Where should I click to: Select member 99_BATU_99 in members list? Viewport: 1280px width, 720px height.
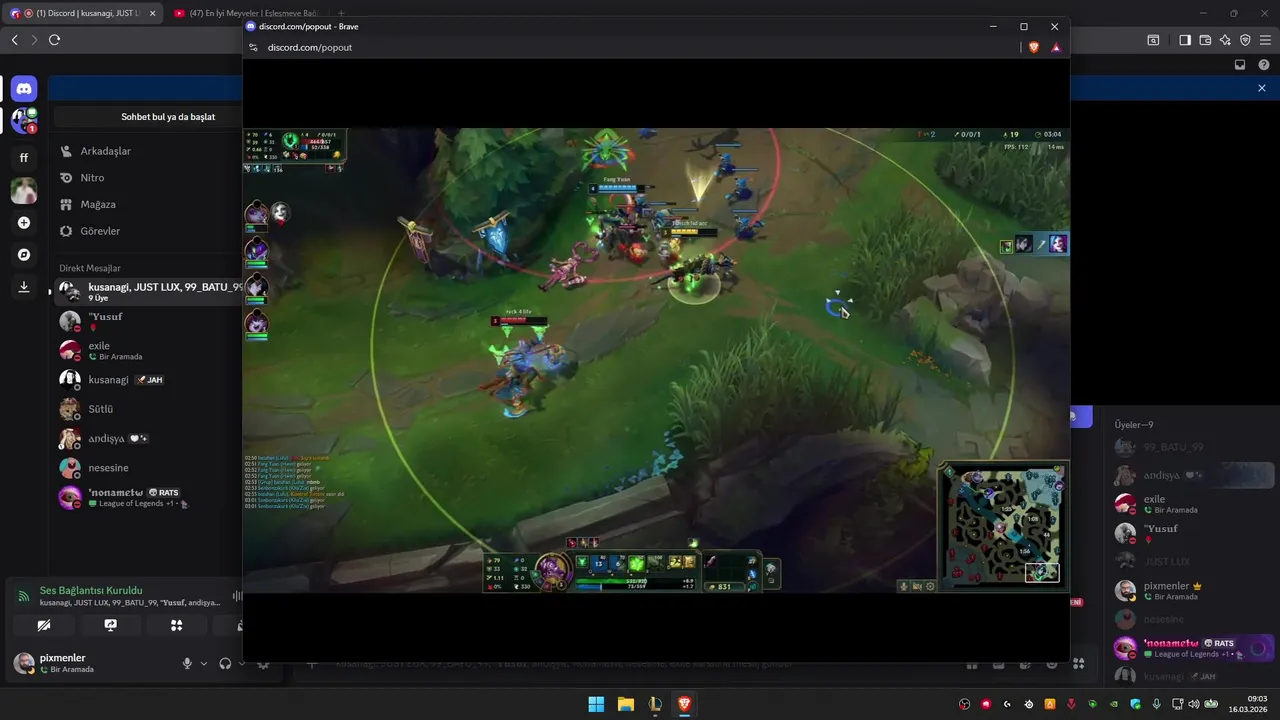click(1192, 447)
